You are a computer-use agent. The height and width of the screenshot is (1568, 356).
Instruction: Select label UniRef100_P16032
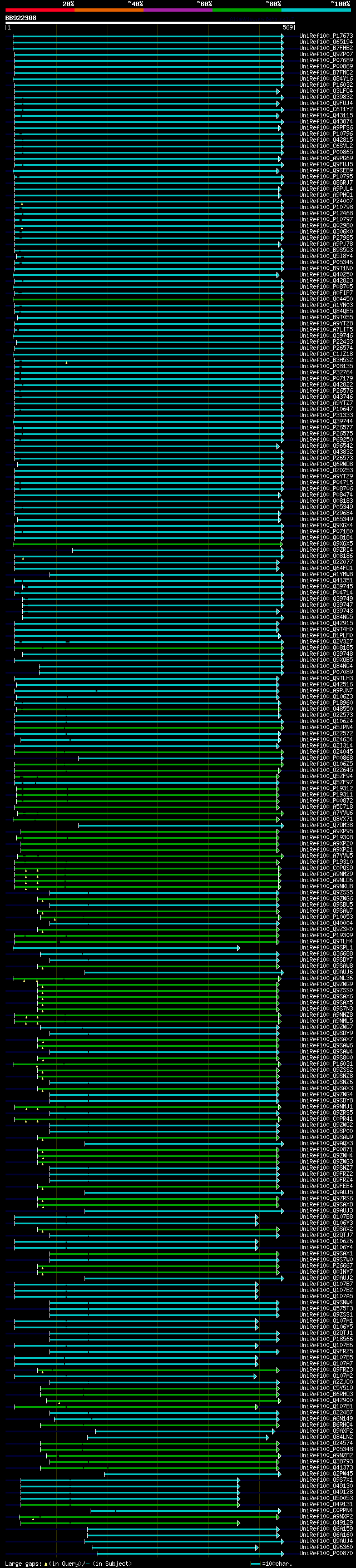(326, 85)
